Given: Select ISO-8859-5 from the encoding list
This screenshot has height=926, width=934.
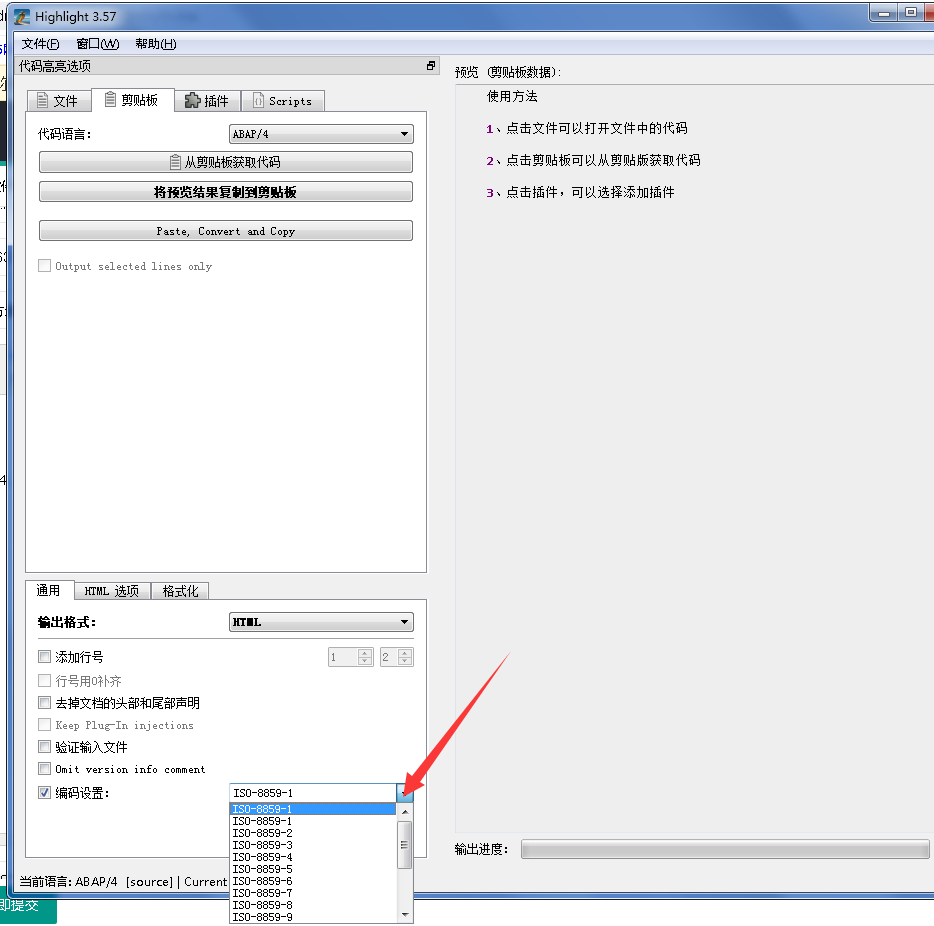Looking at the screenshot, I should pos(262,869).
